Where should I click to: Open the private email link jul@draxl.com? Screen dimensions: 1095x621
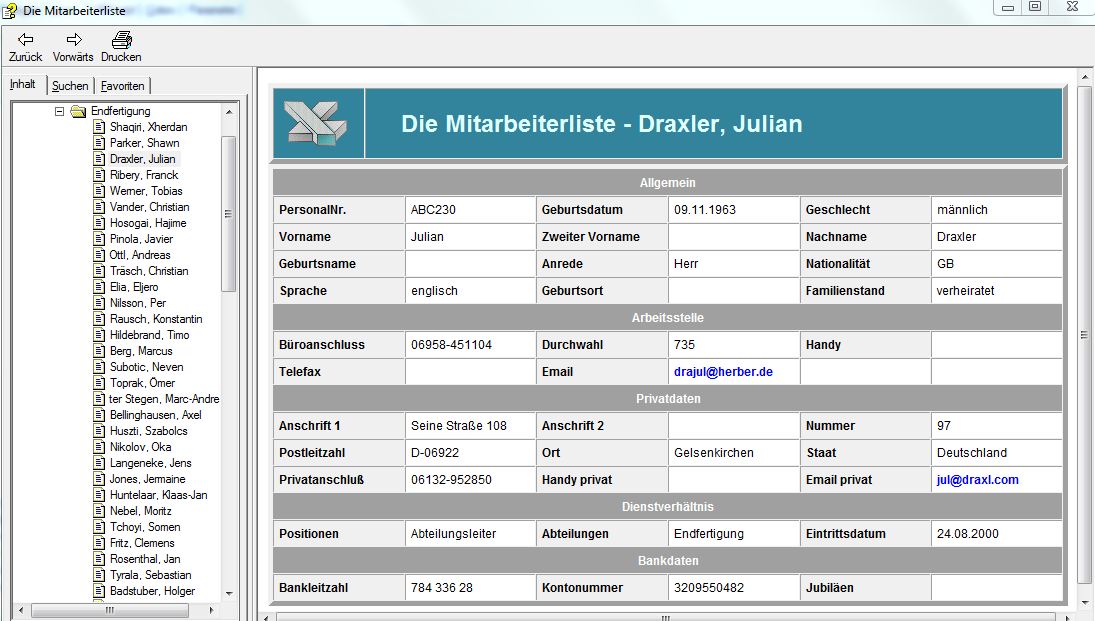tap(977, 480)
